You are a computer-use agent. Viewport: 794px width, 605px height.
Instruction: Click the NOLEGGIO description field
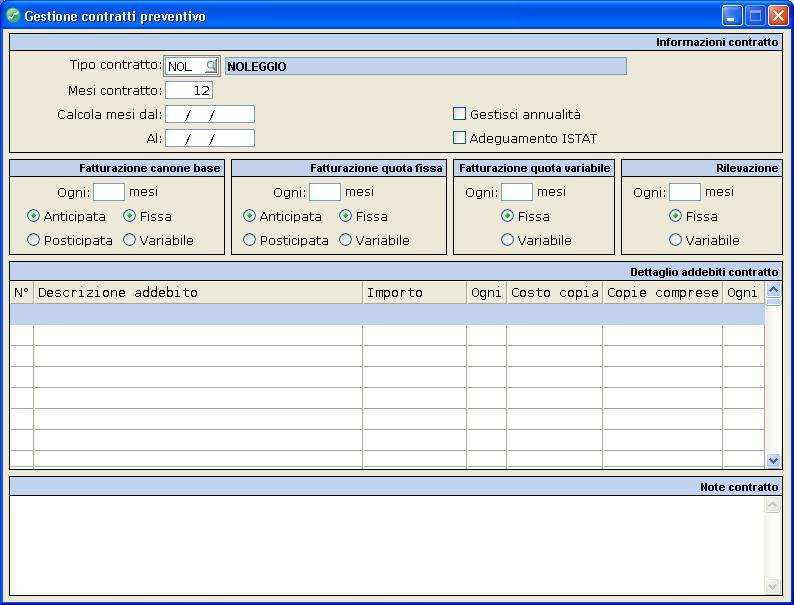click(425, 66)
